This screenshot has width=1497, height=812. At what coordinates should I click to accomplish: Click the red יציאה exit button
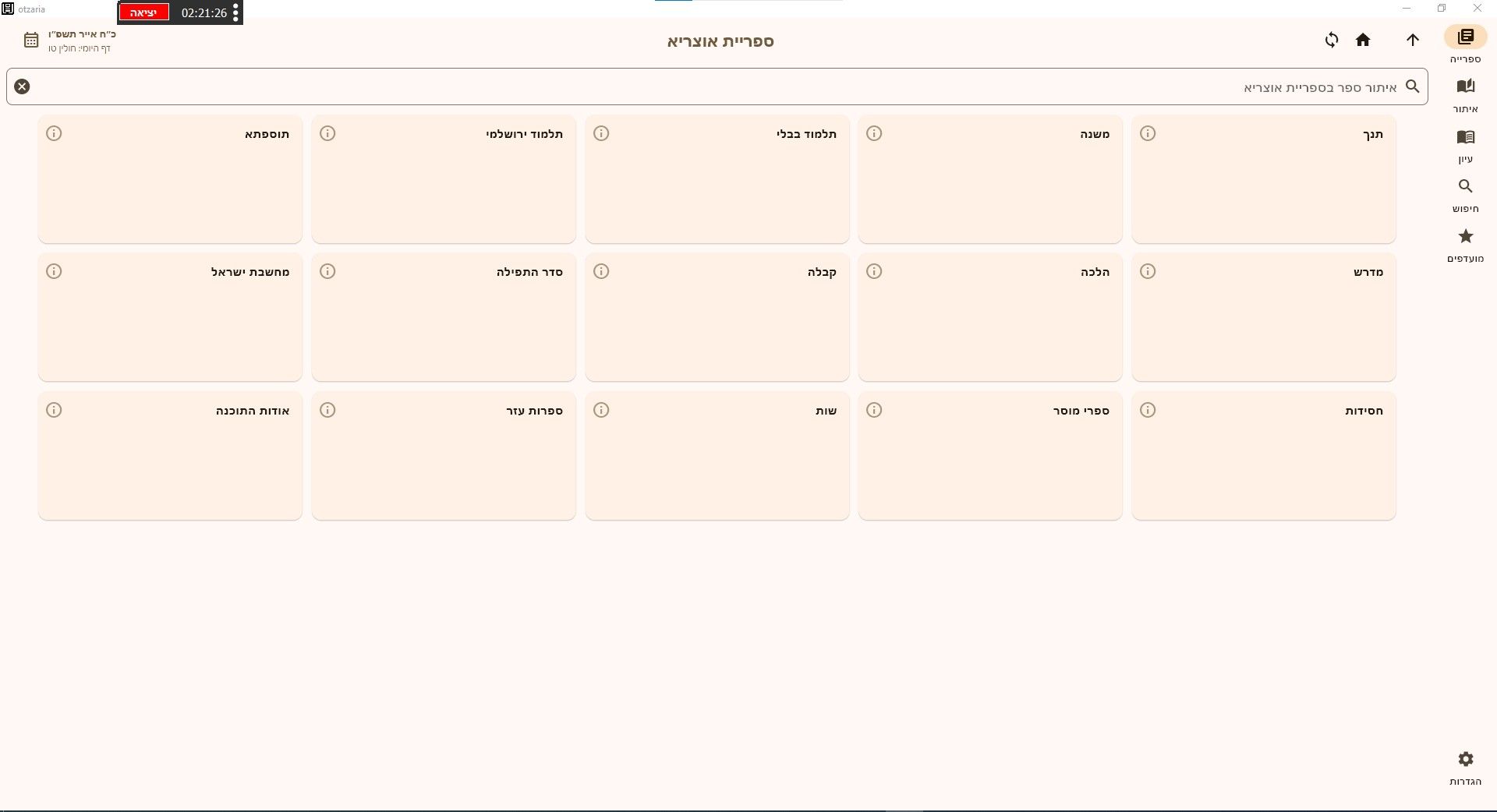coord(144,12)
